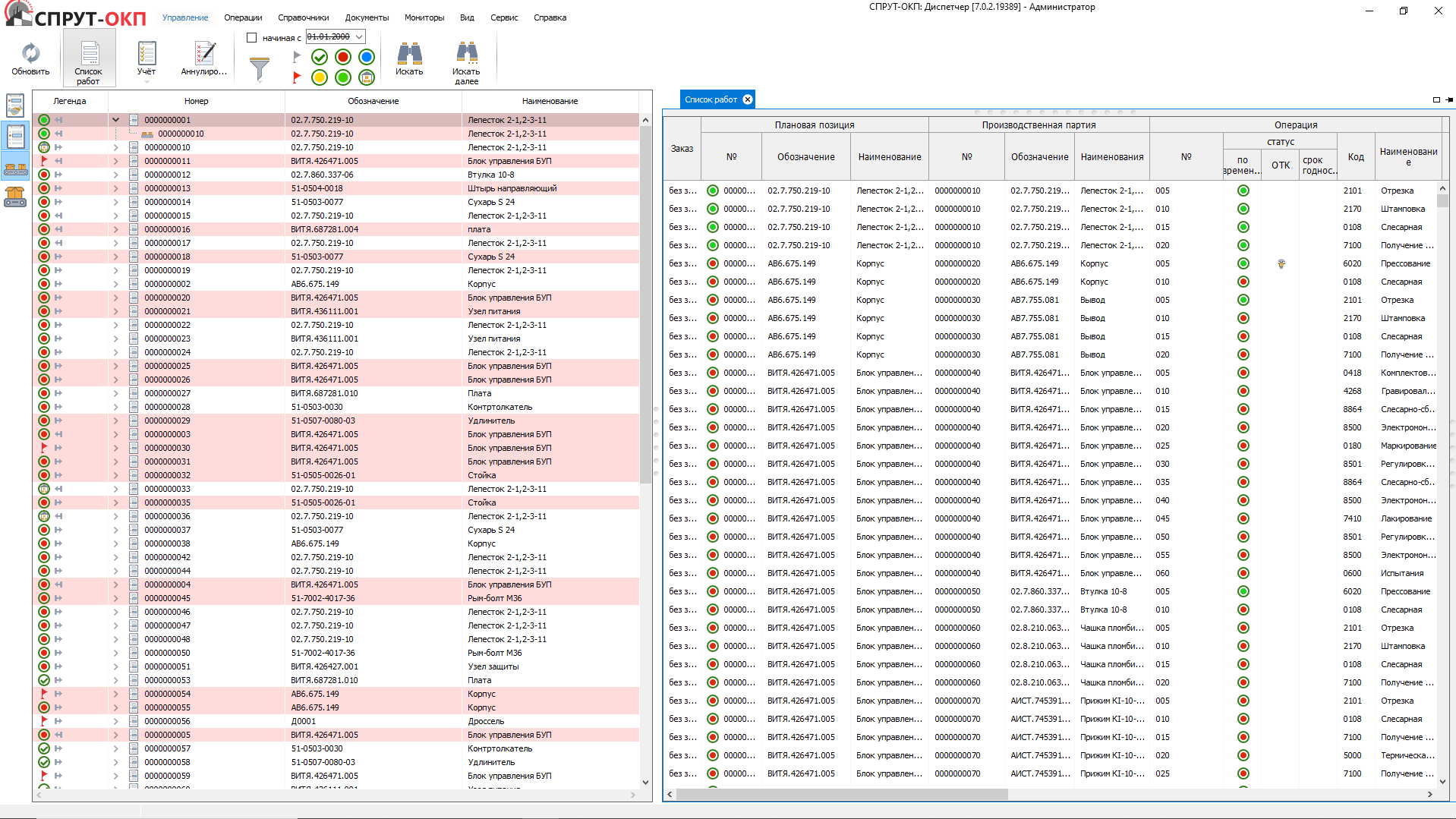Close the Список работ tab
The height and width of the screenshot is (819, 1456).
point(748,99)
